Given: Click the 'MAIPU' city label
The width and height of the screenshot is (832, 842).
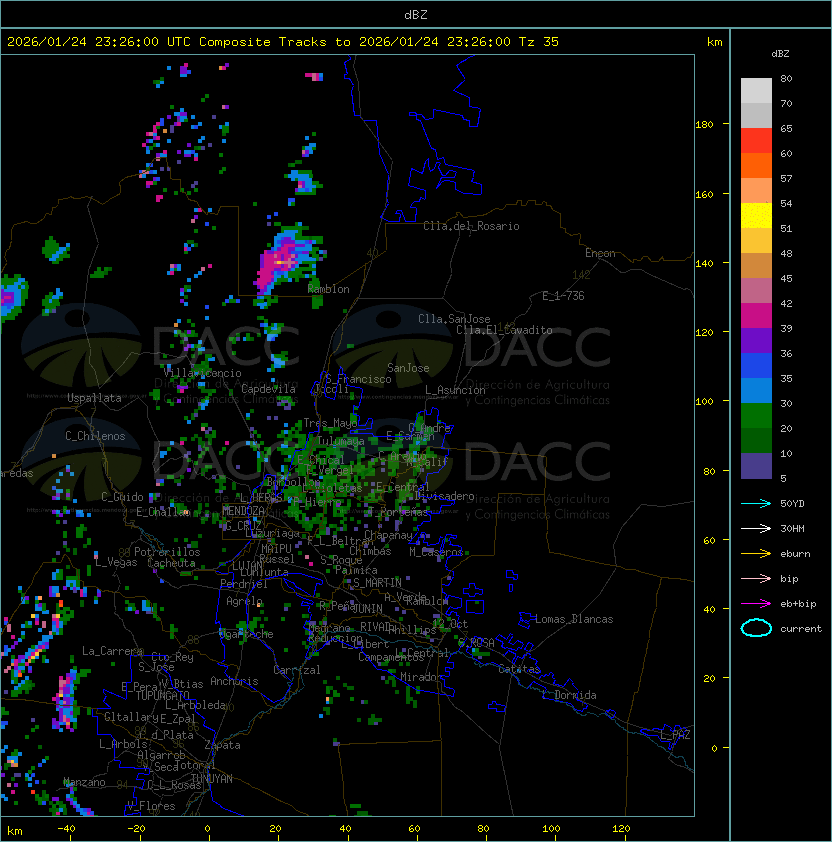Looking at the screenshot, I should pyautogui.click(x=276, y=549).
